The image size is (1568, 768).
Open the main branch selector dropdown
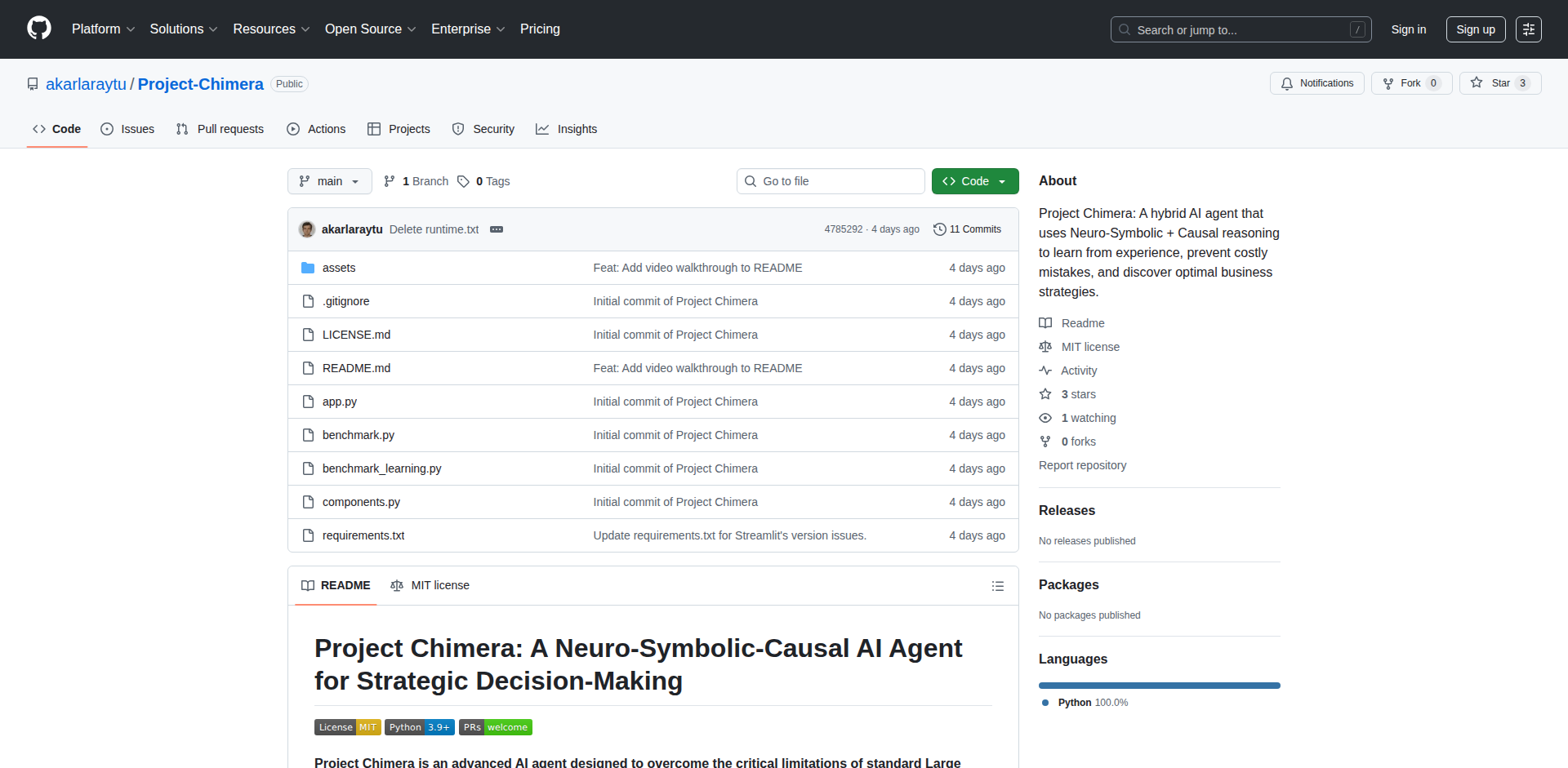[x=330, y=181]
